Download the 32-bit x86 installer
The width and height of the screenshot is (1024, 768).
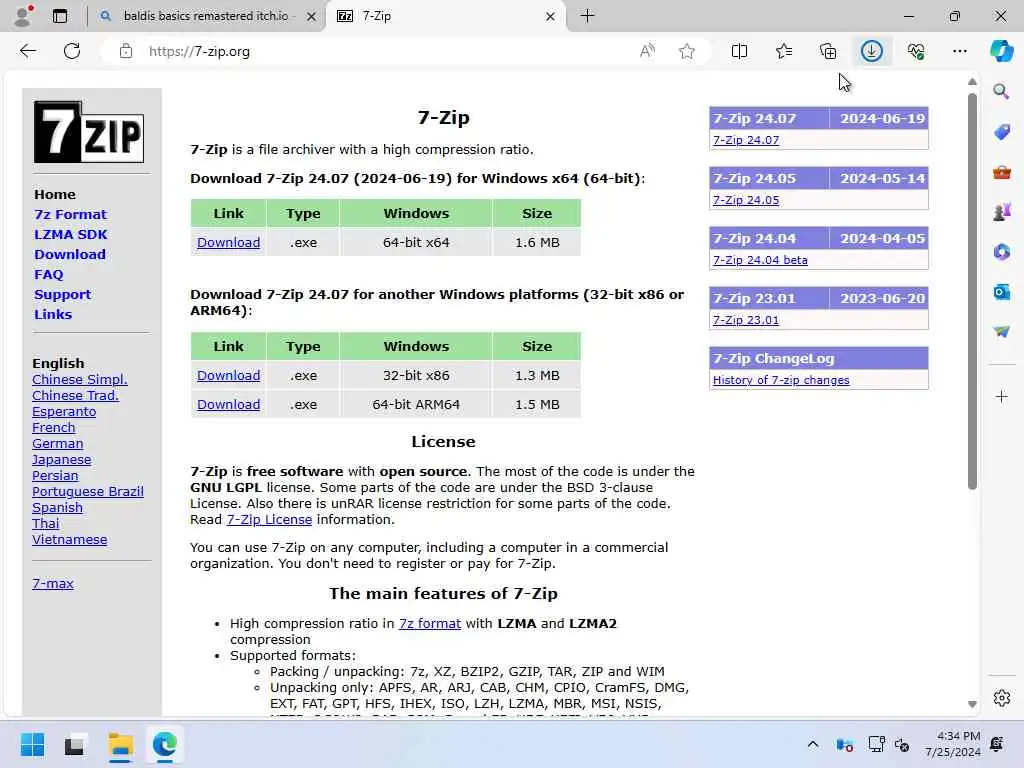click(x=229, y=376)
